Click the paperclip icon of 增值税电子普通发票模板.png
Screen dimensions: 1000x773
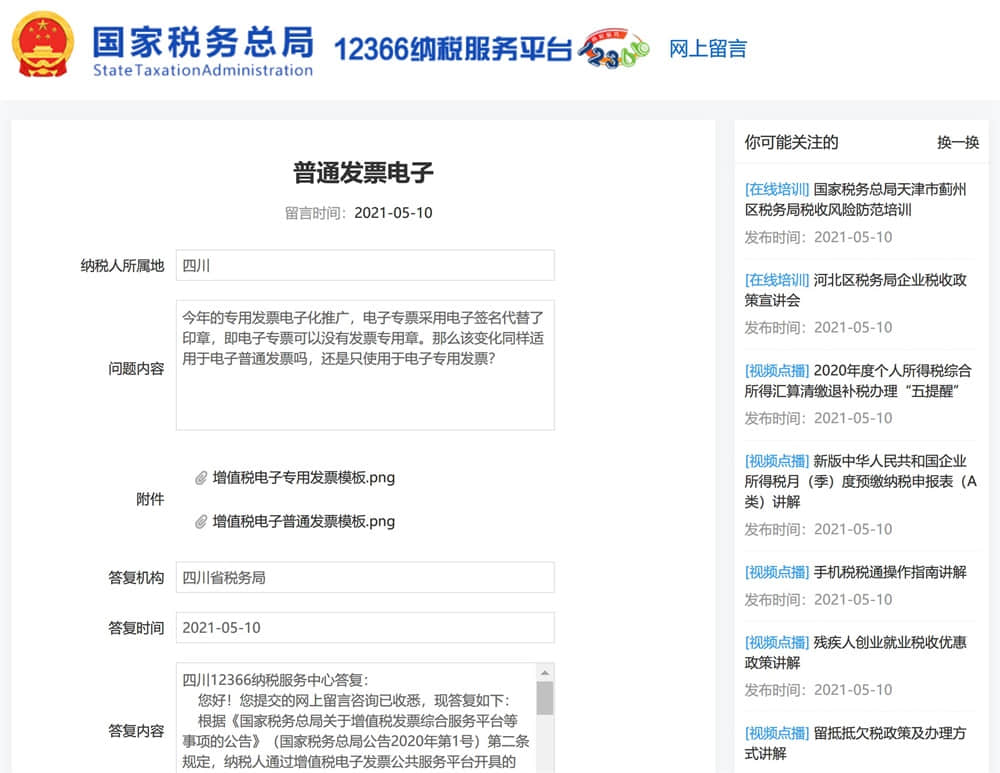pos(200,522)
